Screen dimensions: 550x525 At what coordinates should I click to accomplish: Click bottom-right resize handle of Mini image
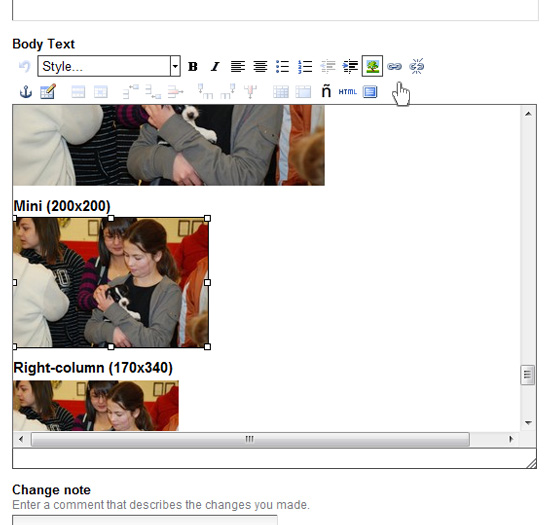coord(207,346)
